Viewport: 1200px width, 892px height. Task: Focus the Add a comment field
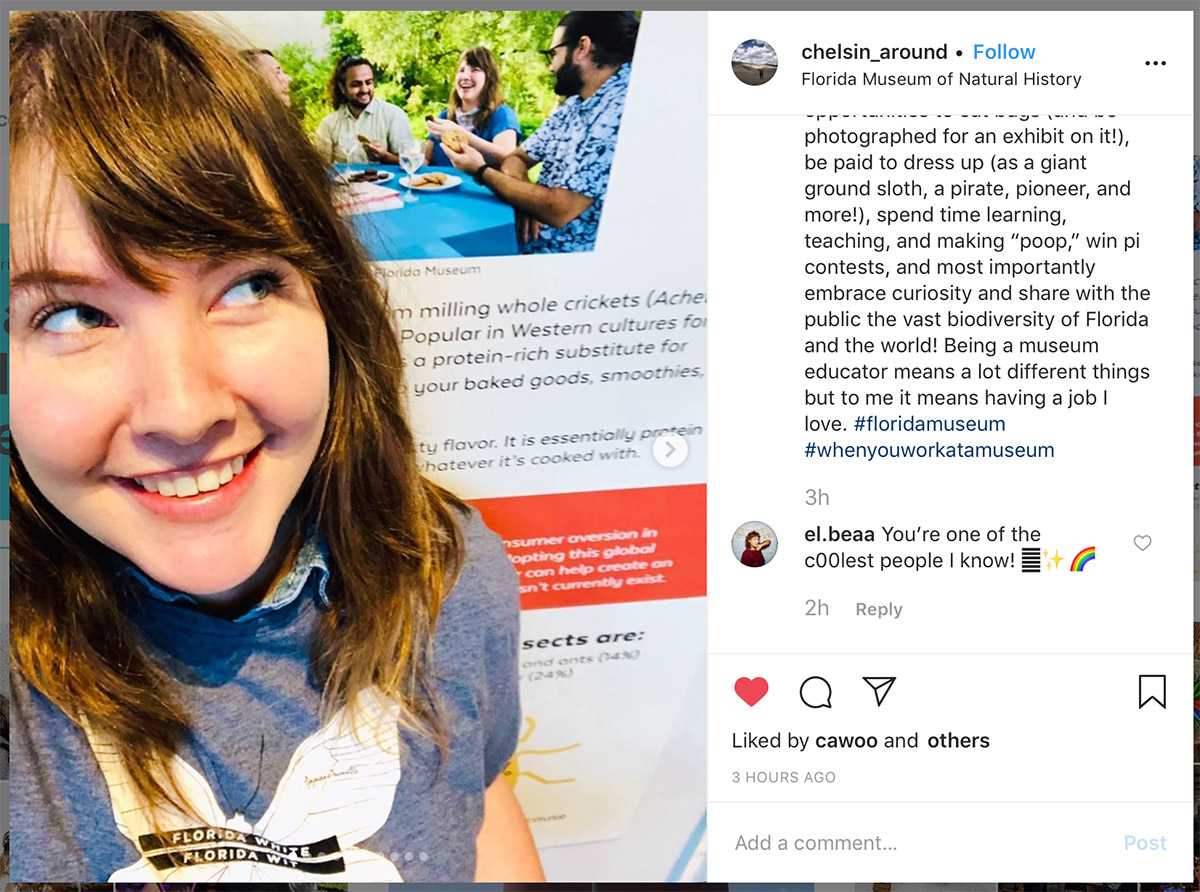click(920, 843)
